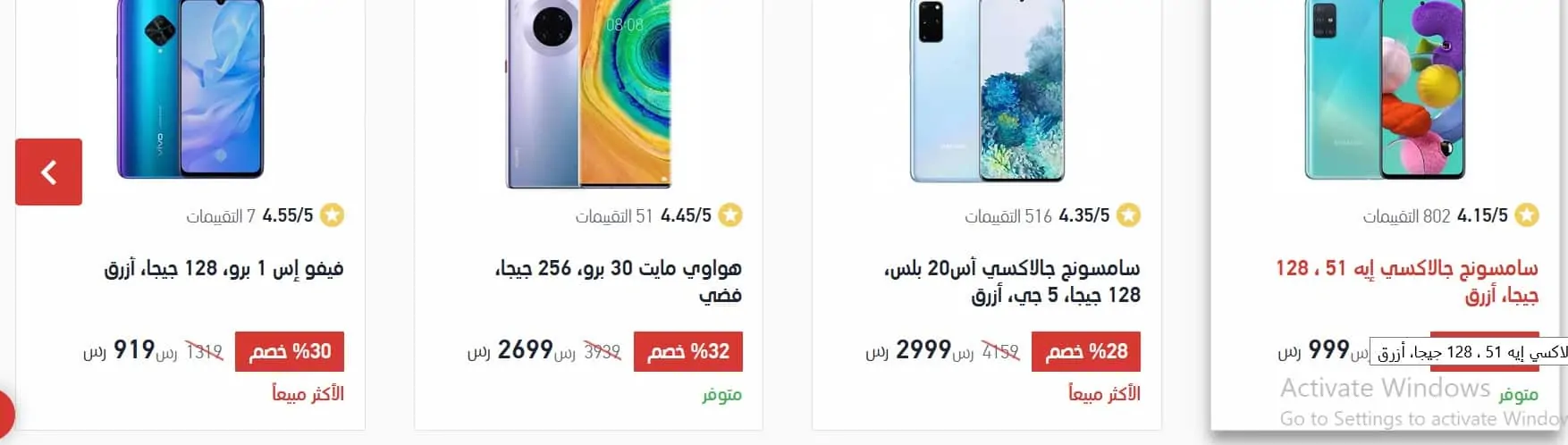Click the star icon beside the 4.35/5 rating
Viewport: 1568px width, 445px height.
[1128, 215]
